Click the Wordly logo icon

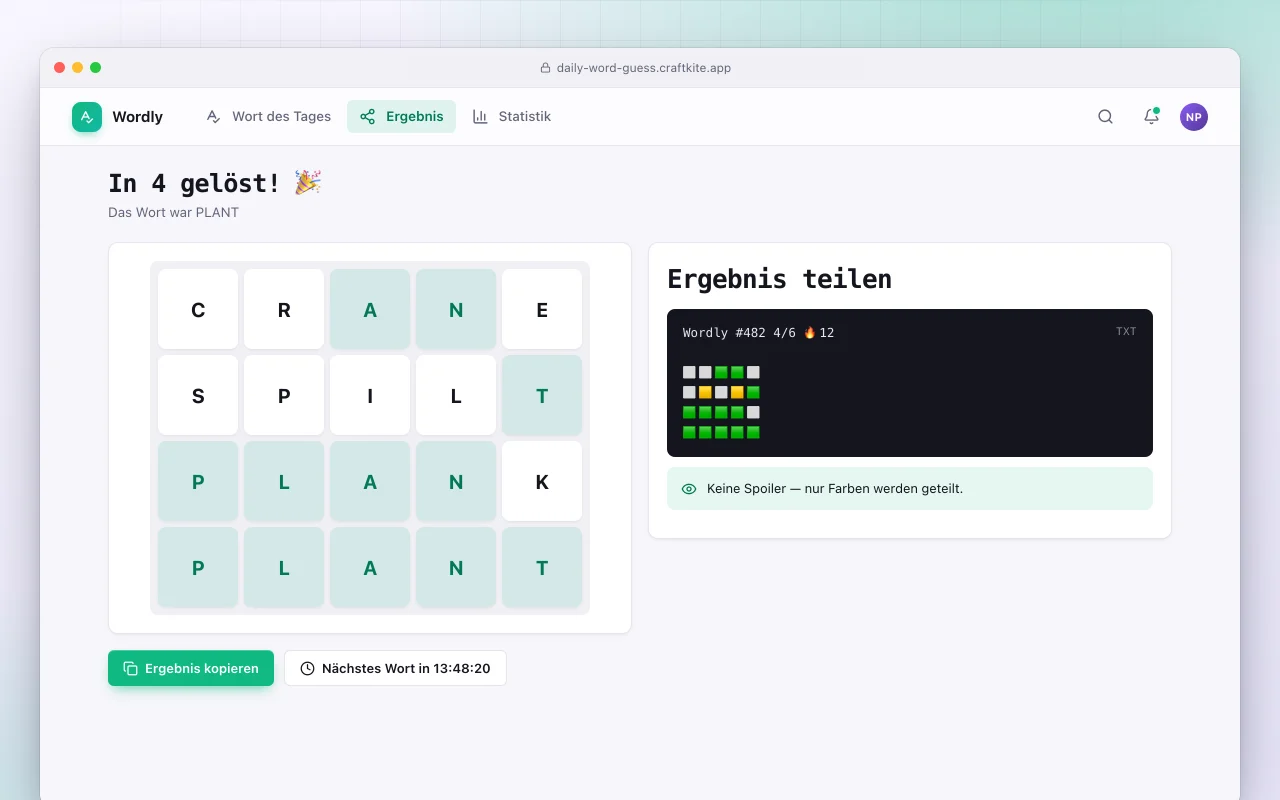[87, 117]
